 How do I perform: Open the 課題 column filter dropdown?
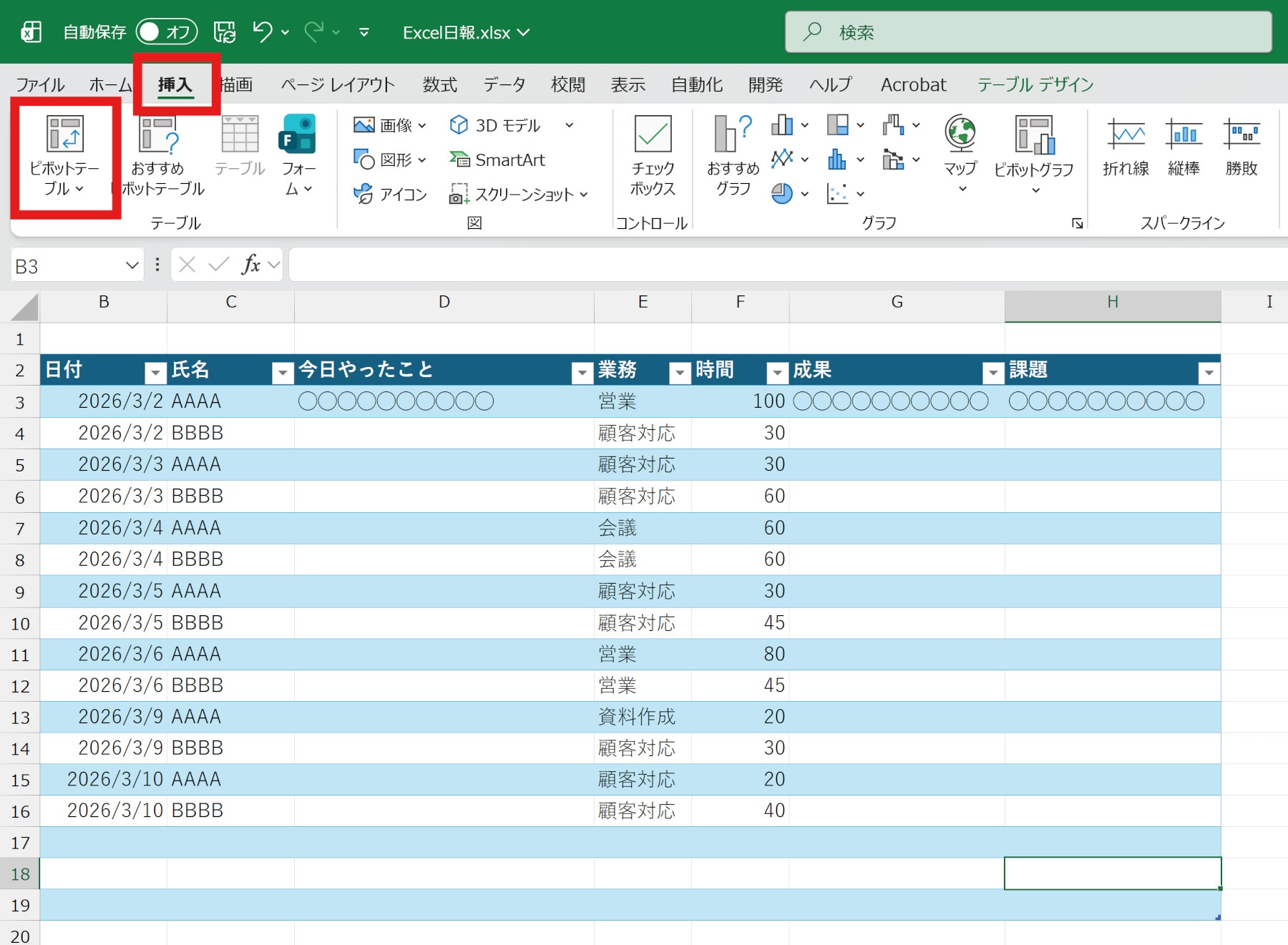(1209, 372)
